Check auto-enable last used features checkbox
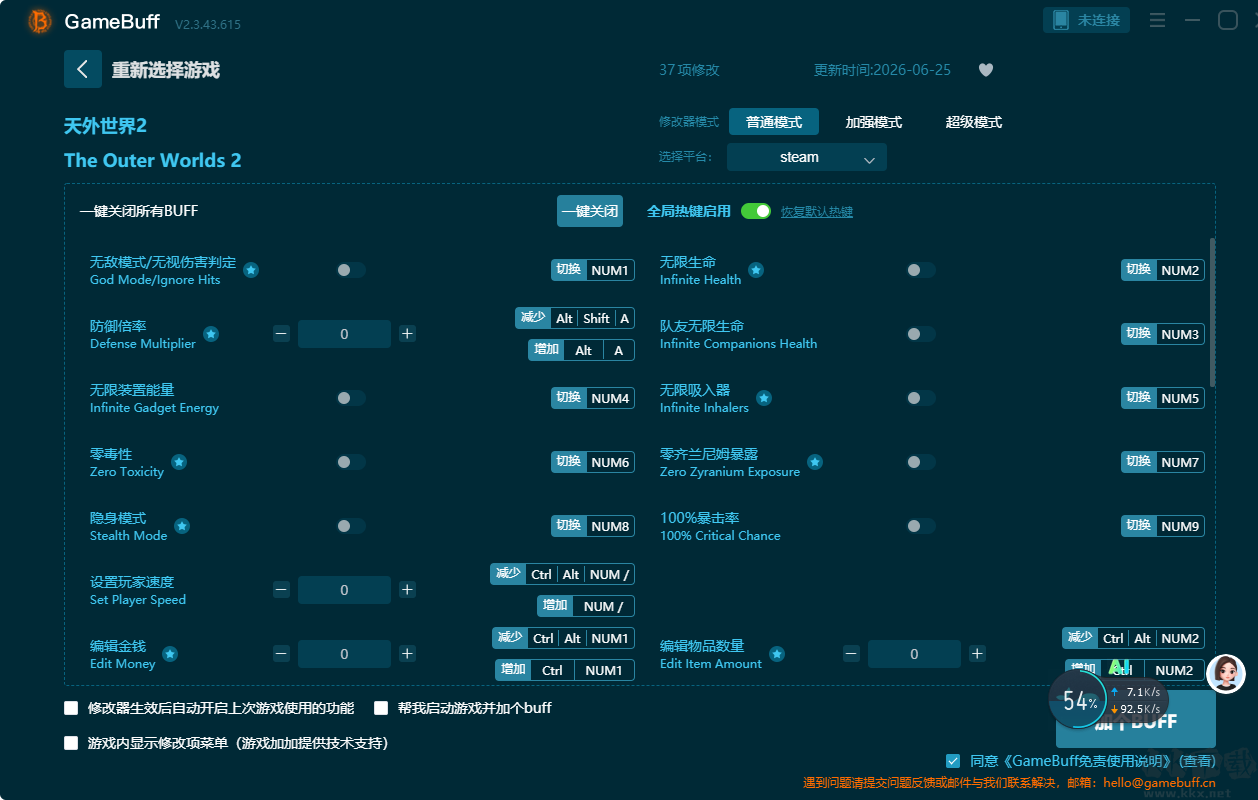The image size is (1258, 800). click(x=71, y=708)
